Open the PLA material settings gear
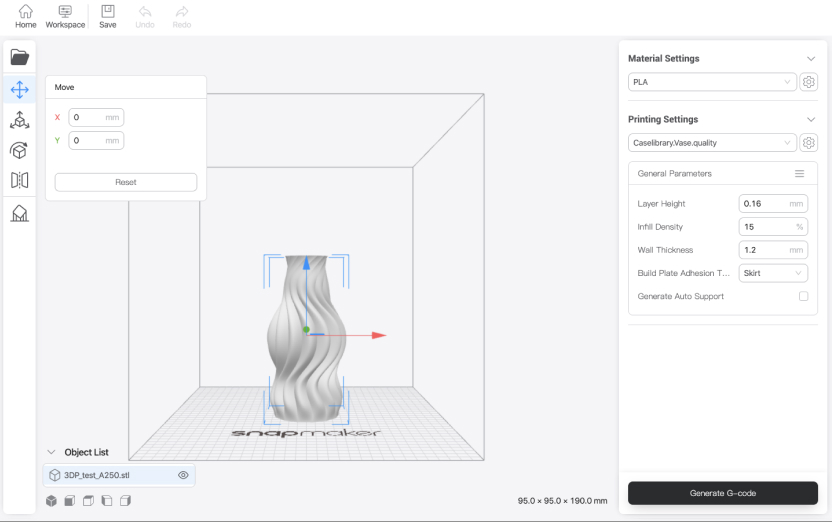Screen dimensions: 832x522 (809, 82)
